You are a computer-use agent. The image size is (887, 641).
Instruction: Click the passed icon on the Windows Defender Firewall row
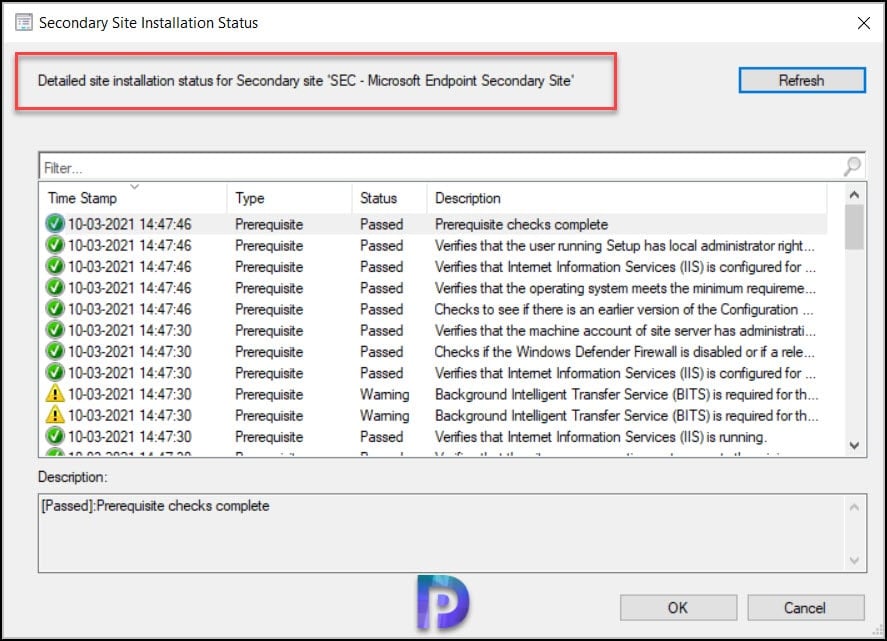pos(55,352)
